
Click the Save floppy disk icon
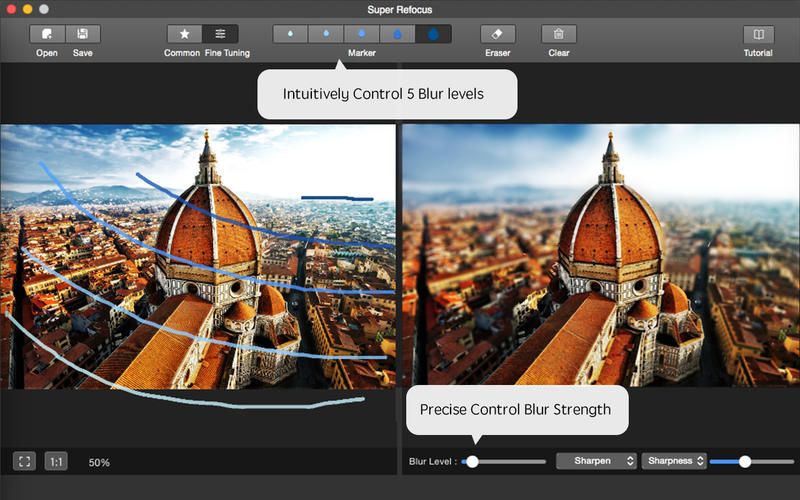pyautogui.click(x=82, y=34)
